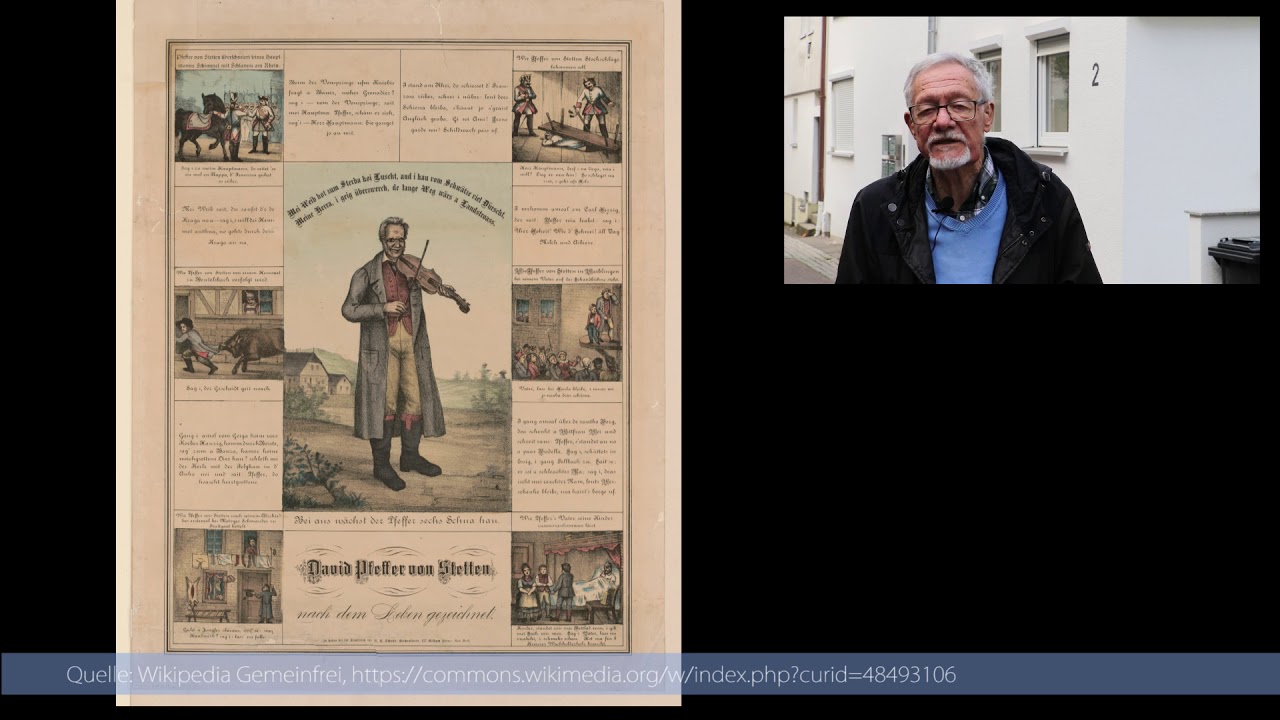1280x720 pixels.
Task: Click the bottom-left interior room vignette
Action: click(x=229, y=576)
